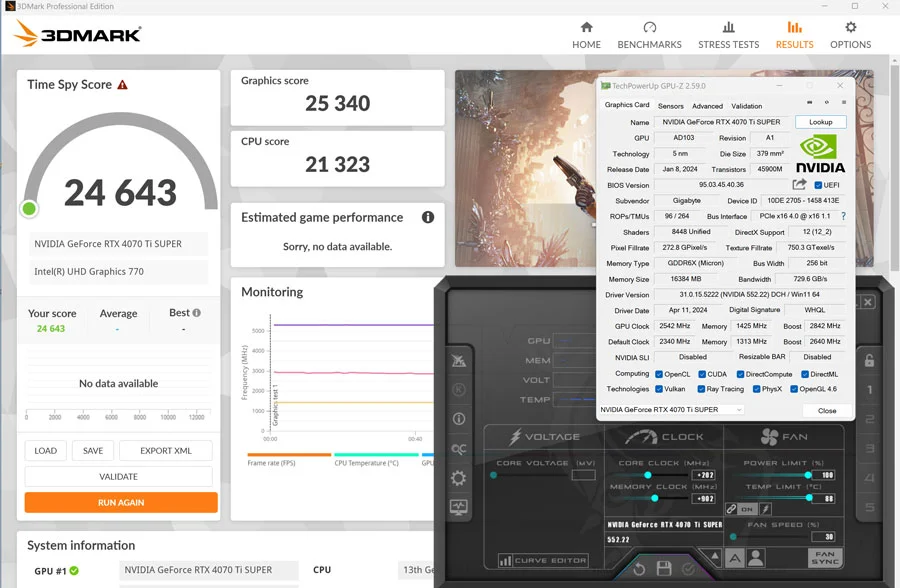Click the fighter-jet icon in the Afterburner sidebar
900x588 pixels.
click(x=459, y=361)
